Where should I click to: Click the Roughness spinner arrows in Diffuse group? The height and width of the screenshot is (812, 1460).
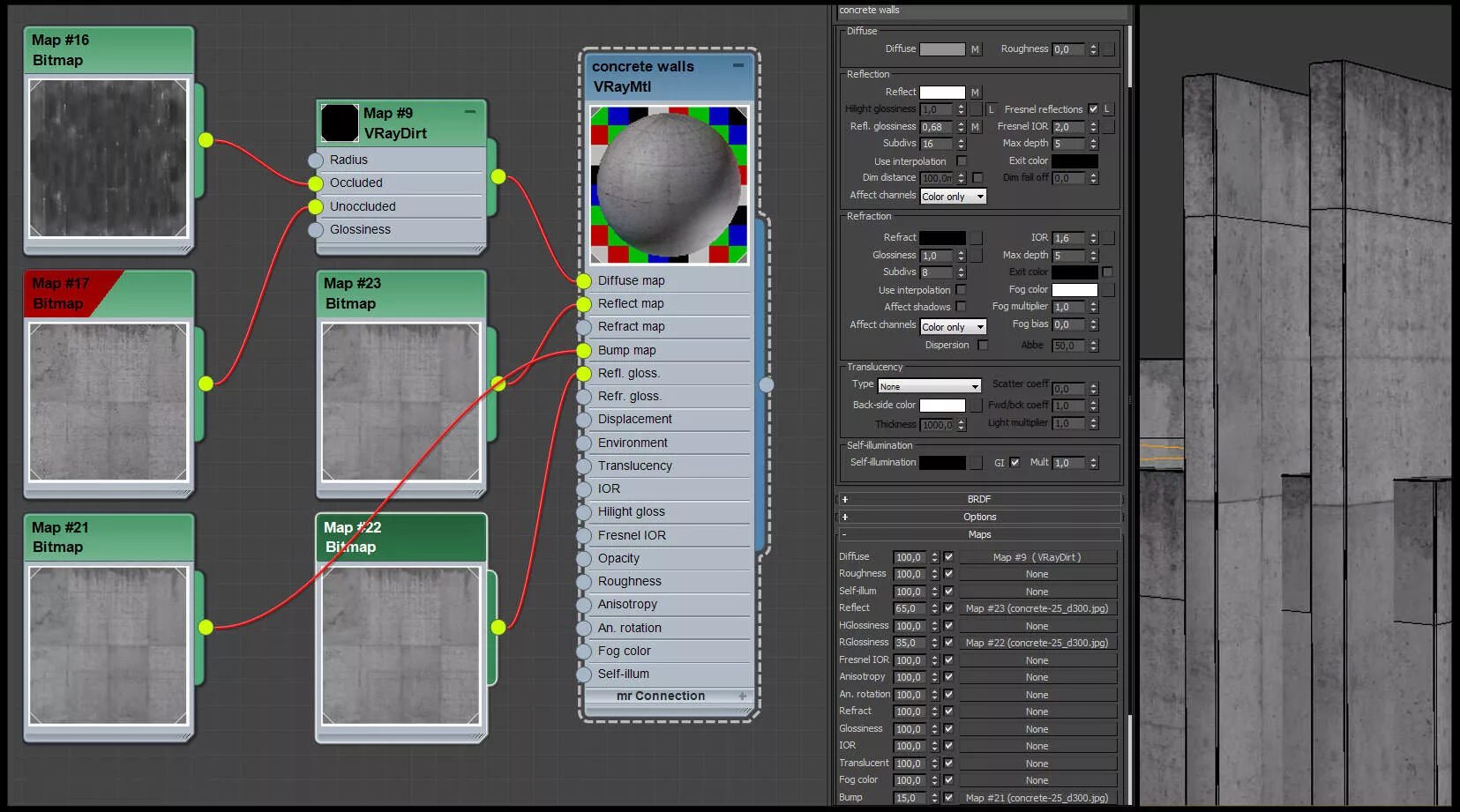click(1093, 49)
